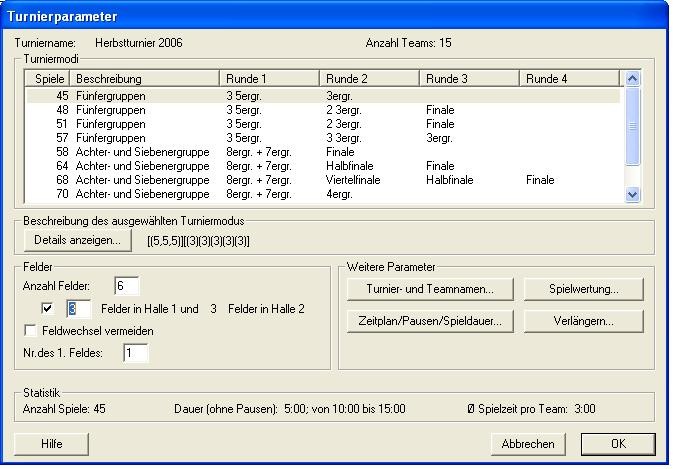Open Turnier- und Teamnamen settings

(x=431, y=289)
